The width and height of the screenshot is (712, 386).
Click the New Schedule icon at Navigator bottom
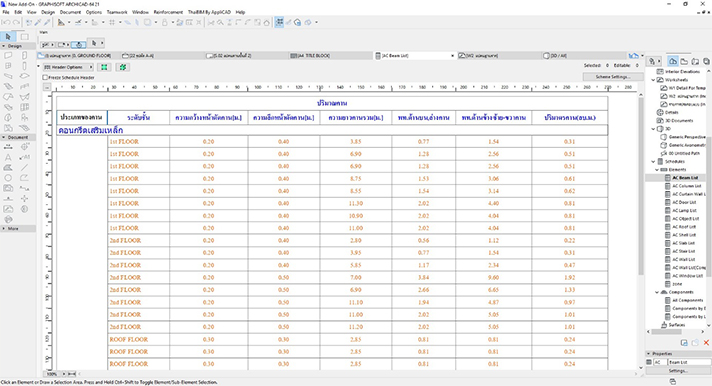tap(684, 343)
